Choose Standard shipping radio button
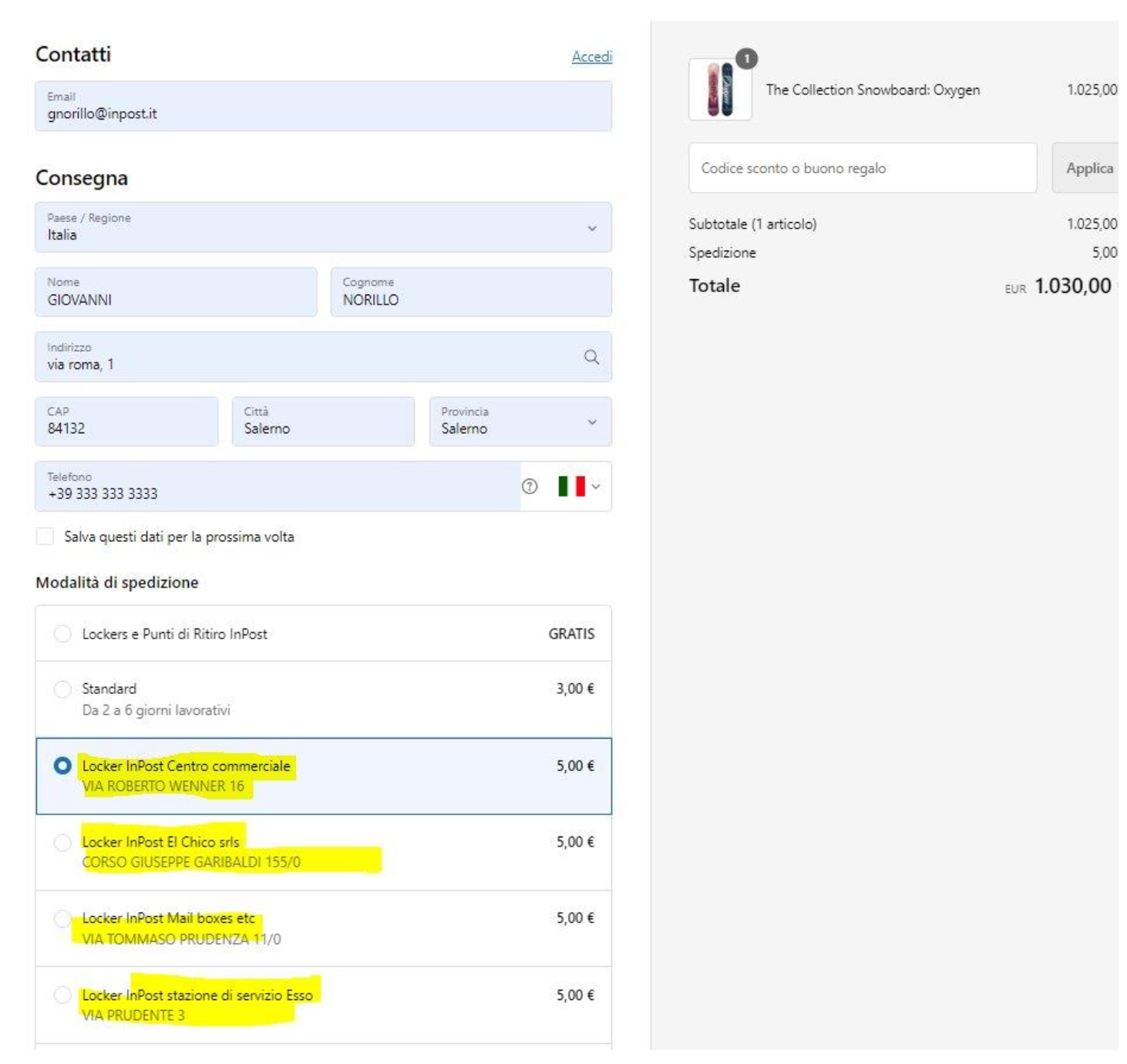 [62, 689]
